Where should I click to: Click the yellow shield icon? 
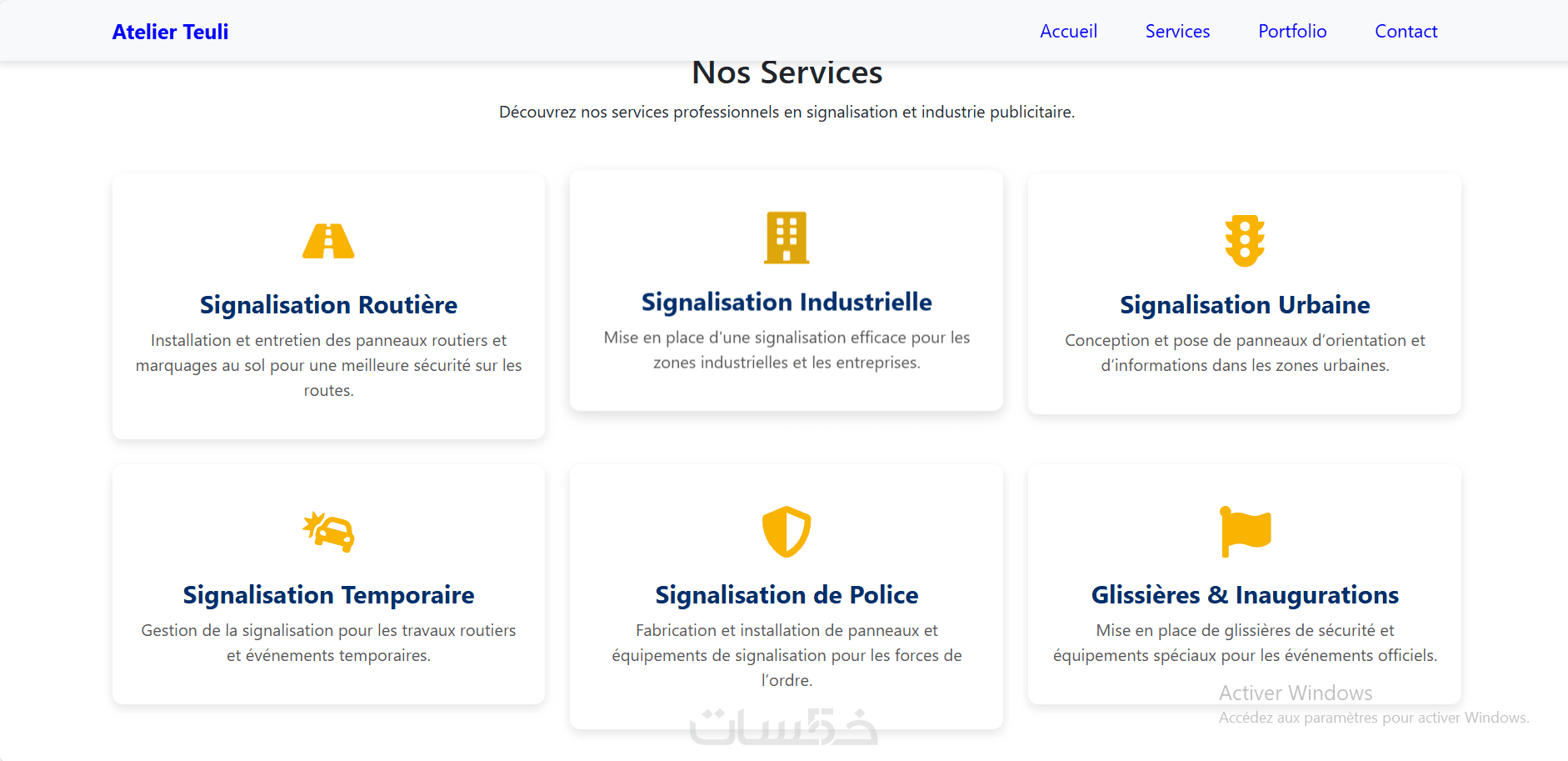[x=786, y=531]
